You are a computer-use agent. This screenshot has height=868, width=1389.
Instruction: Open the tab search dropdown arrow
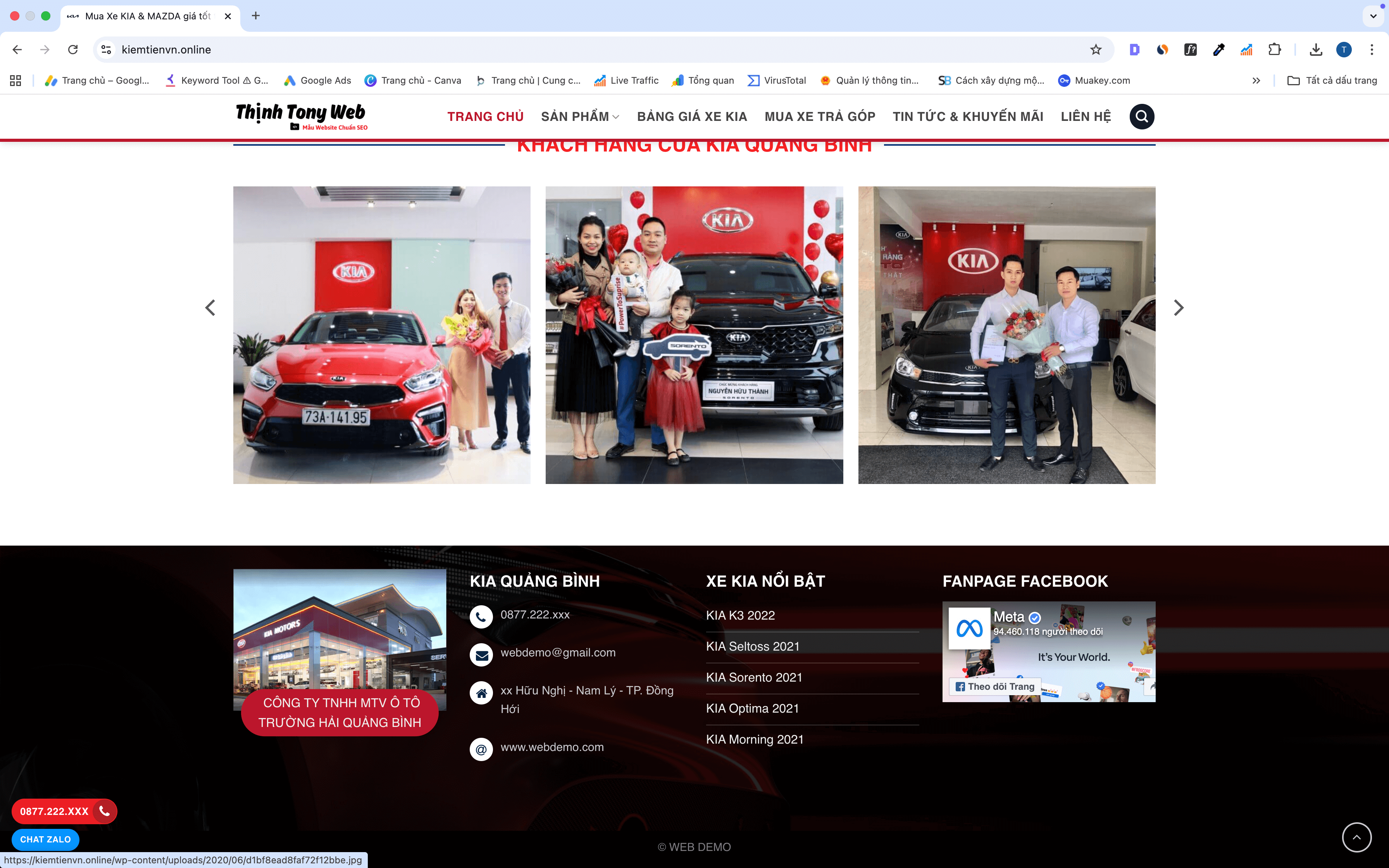(x=1373, y=16)
